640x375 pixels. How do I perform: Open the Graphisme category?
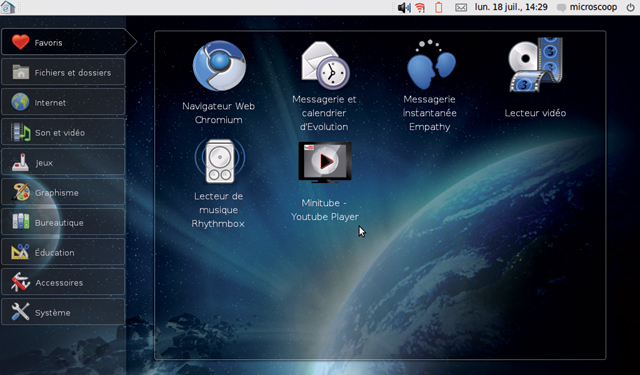63,192
